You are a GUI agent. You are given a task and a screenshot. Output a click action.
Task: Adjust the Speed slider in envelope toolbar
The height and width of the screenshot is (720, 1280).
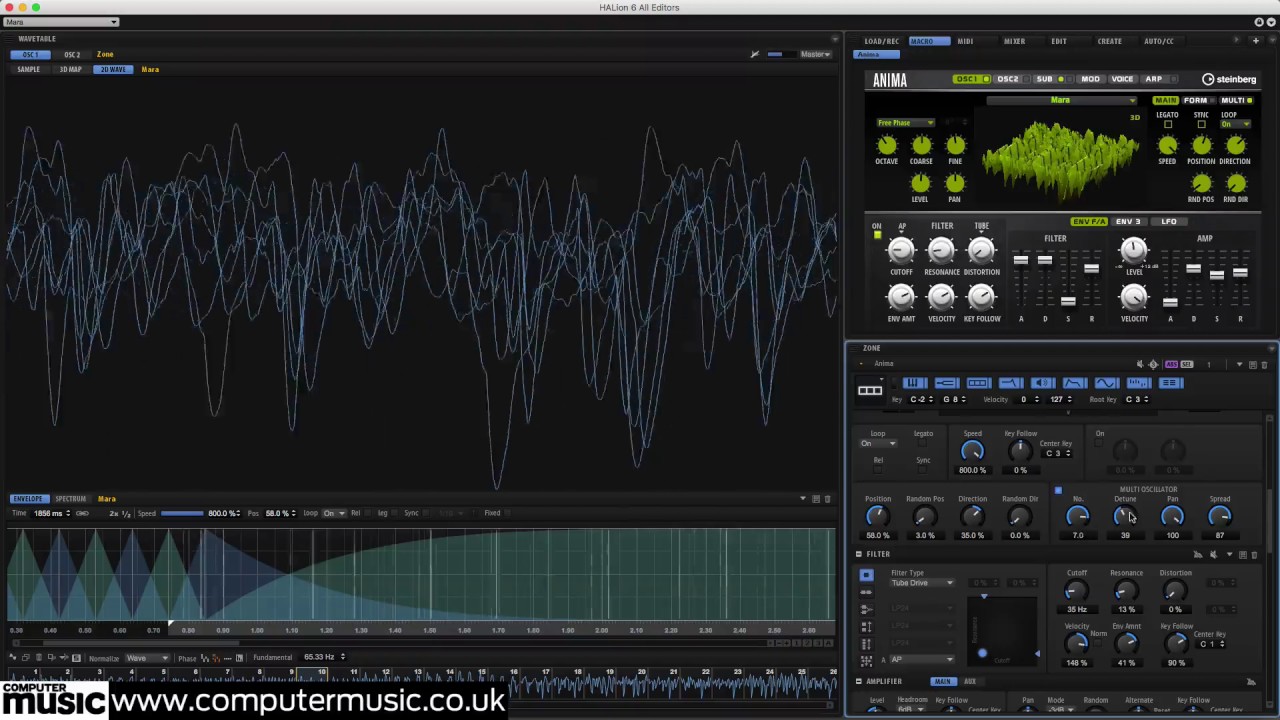pyautogui.click(x=183, y=513)
